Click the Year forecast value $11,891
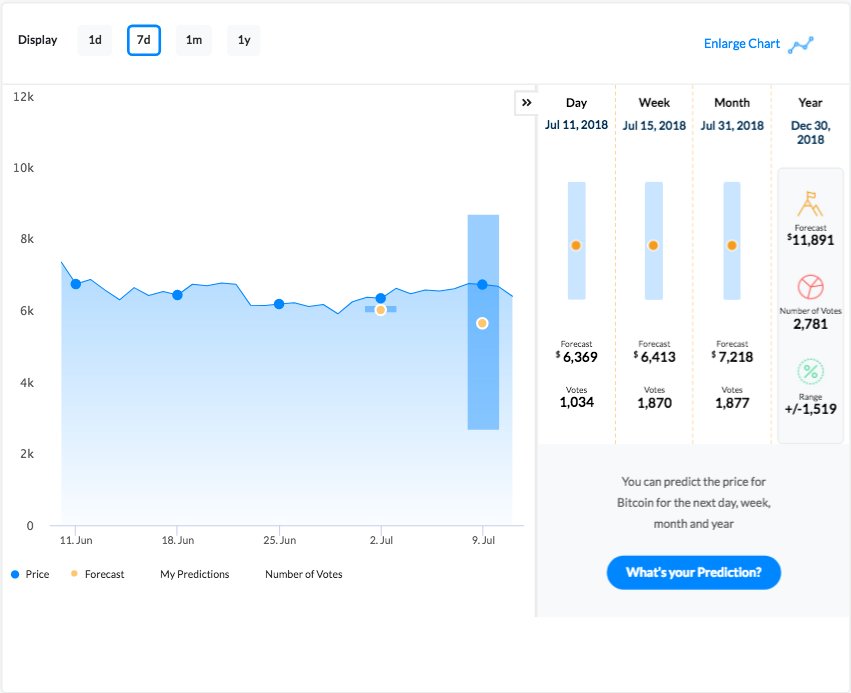The width and height of the screenshot is (851, 693). click(810, 240)
